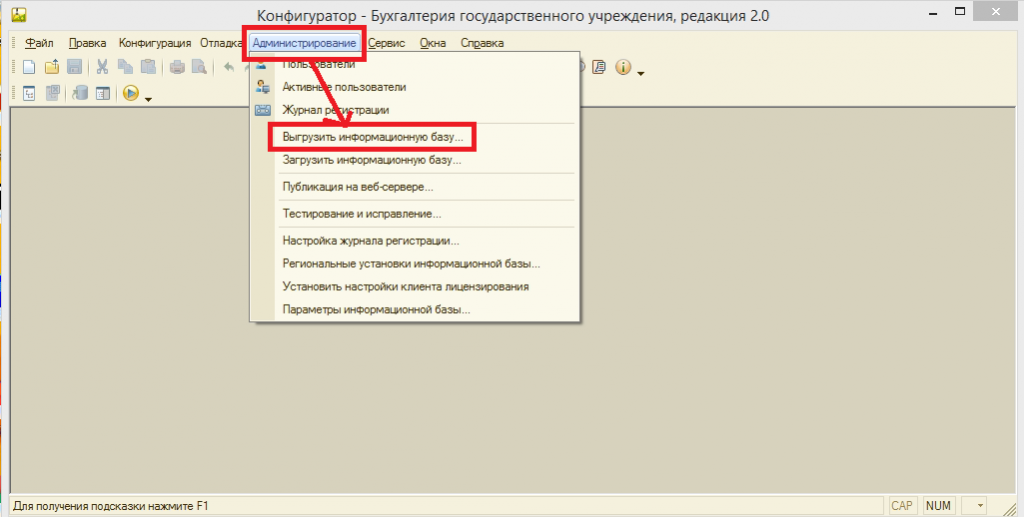The image size is (1024, 517).
Task: Open the configuration tree window icon
Action: 29,94
